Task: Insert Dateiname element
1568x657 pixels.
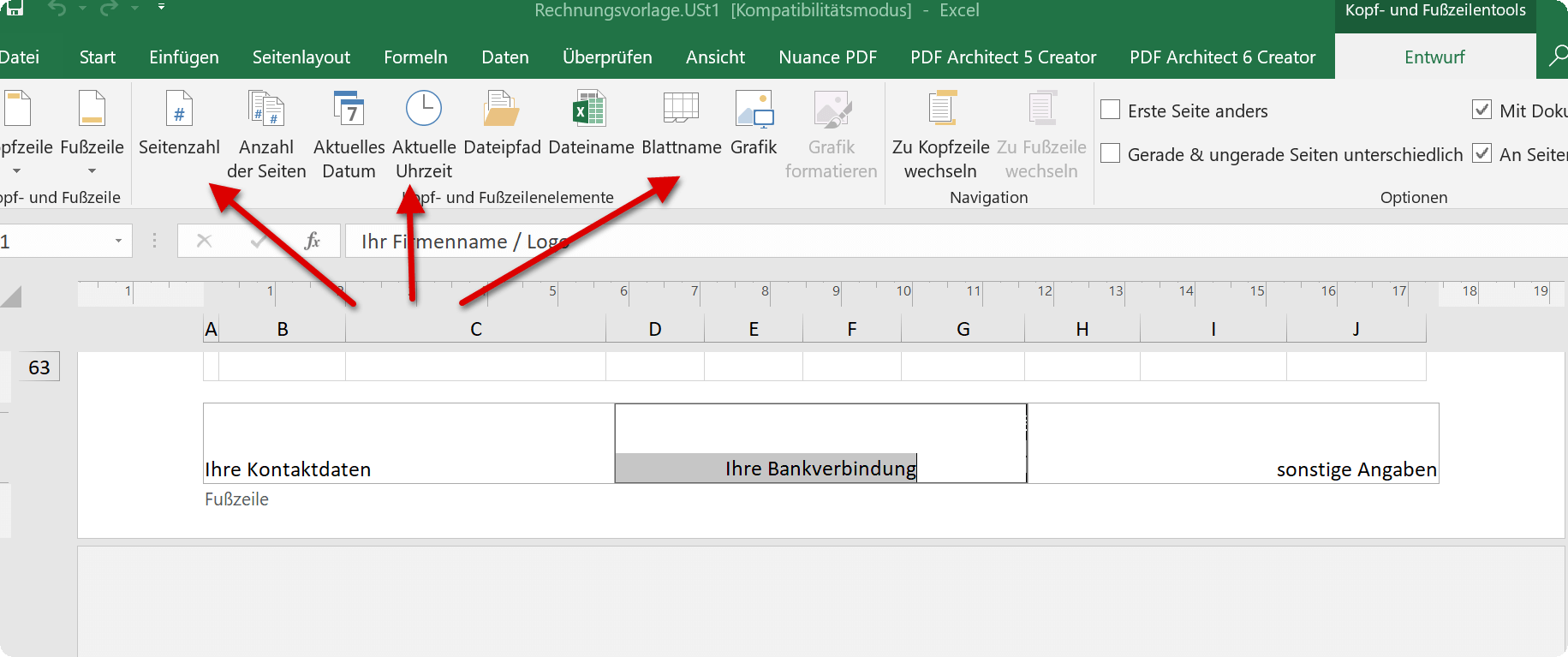Action: 591,125
